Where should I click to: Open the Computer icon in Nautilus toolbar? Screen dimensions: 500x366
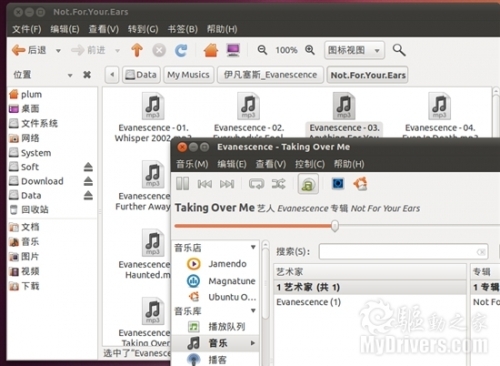[233, 50]
